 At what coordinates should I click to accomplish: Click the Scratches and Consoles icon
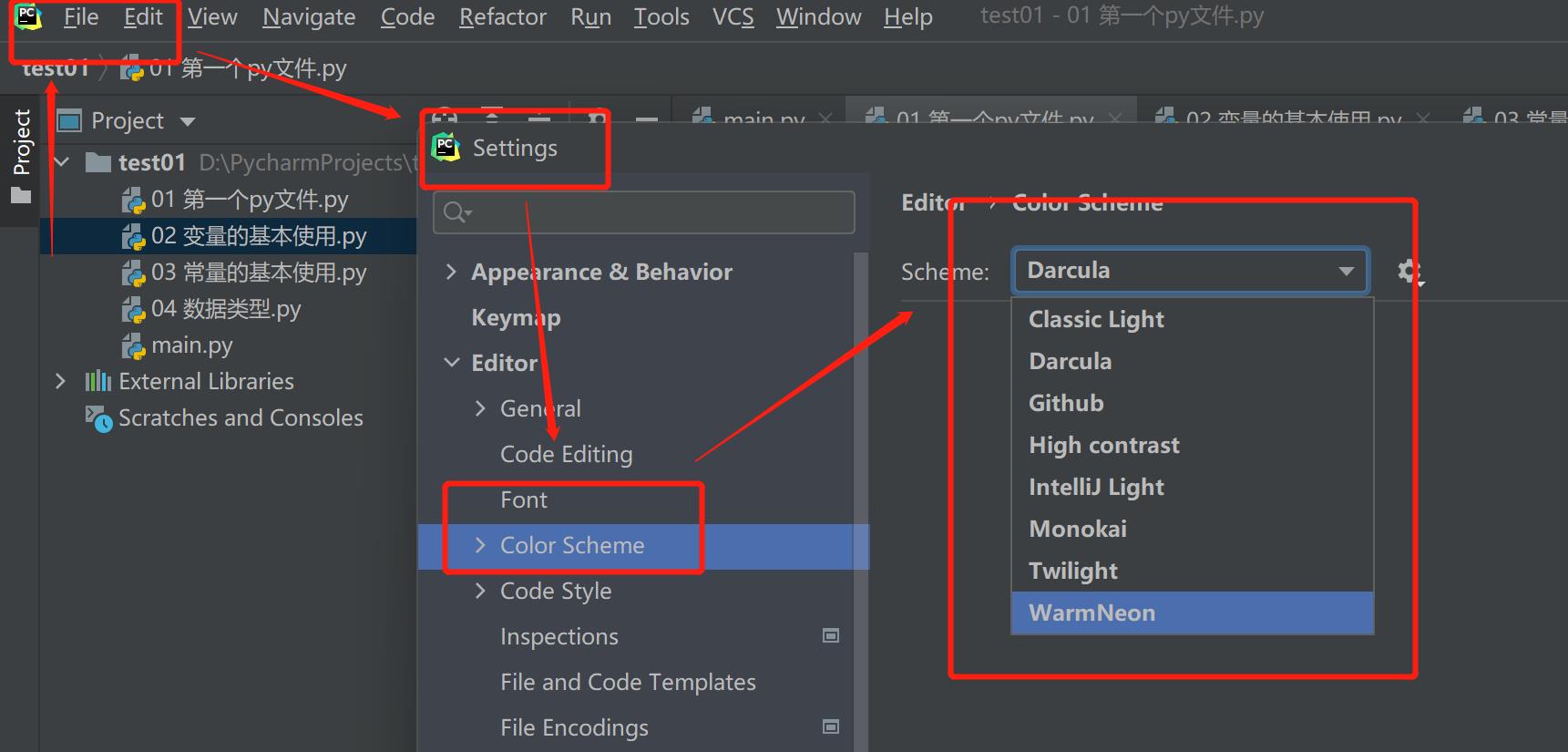point(97,418)
